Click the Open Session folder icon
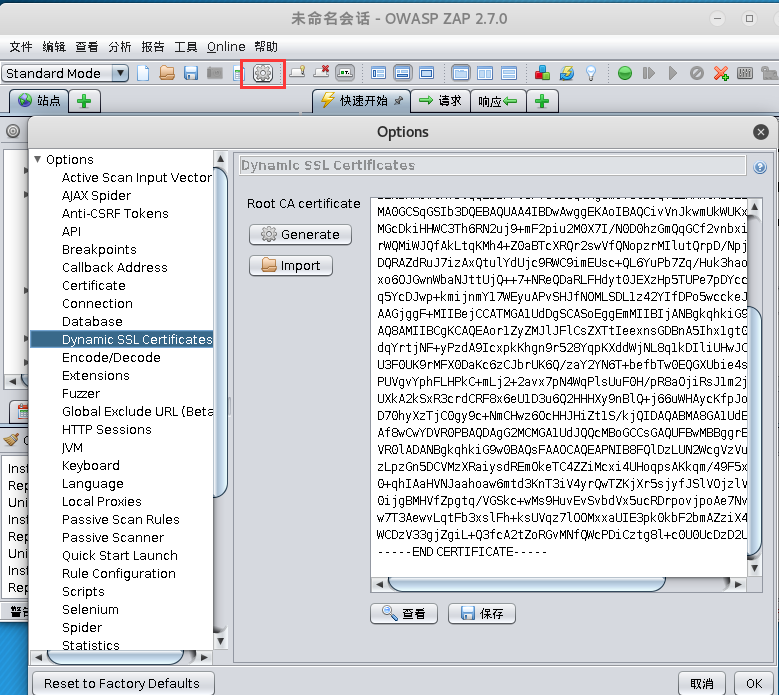This screenshot has width=779, height=695. click(167, 74)
